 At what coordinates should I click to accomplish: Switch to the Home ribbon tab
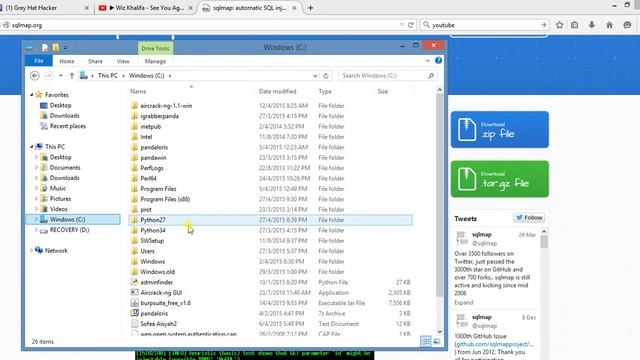[67, 61]
